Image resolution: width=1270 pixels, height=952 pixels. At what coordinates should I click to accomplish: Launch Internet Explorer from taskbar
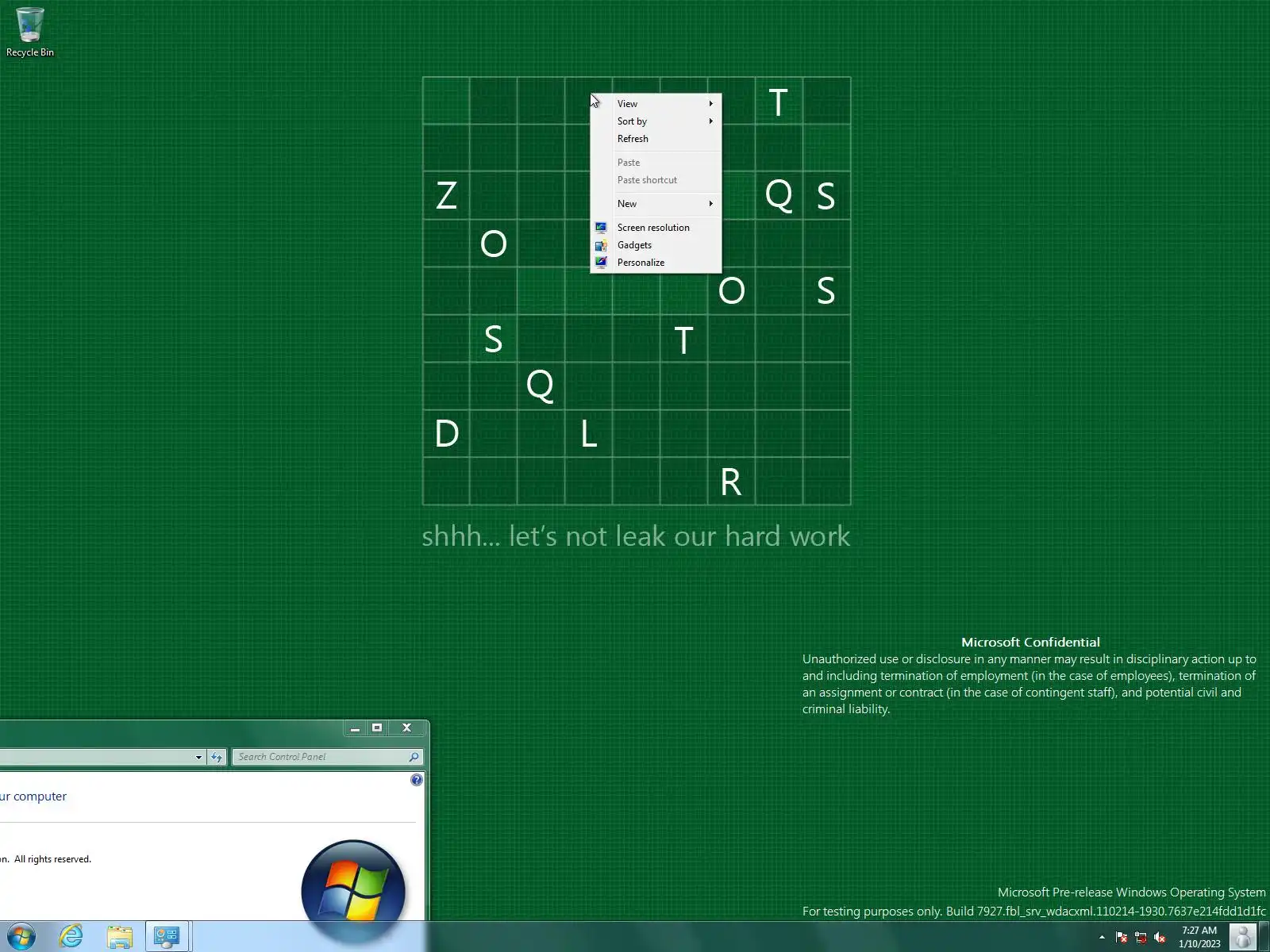(x=71, y=937)
